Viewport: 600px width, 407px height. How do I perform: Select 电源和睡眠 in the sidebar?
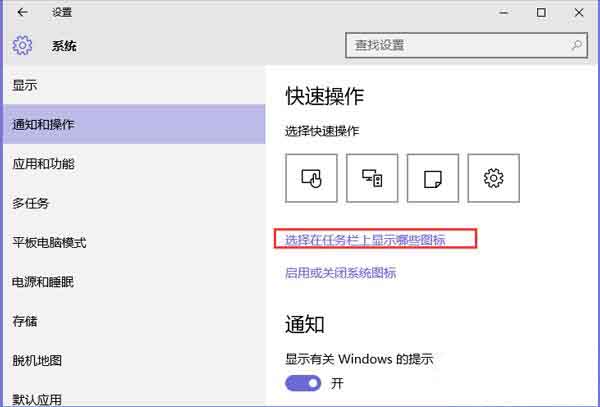(x=43, y=281)
